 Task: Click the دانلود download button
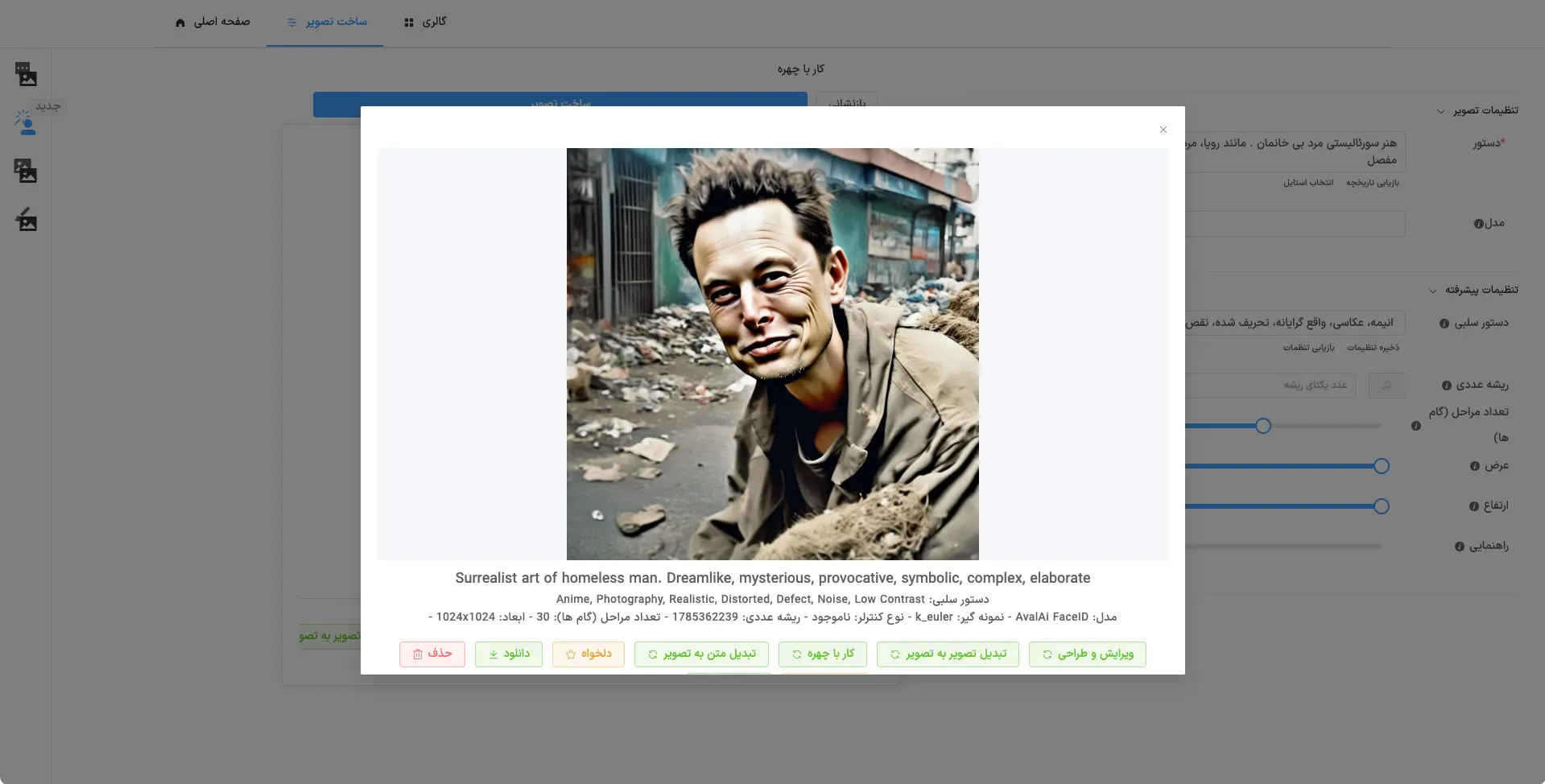509,654
